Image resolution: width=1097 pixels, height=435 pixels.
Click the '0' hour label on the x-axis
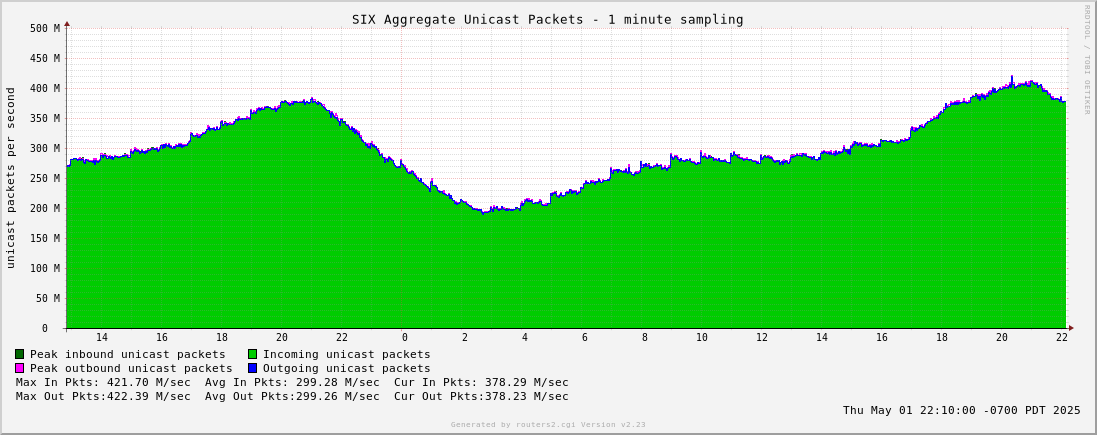pos(404,337)
